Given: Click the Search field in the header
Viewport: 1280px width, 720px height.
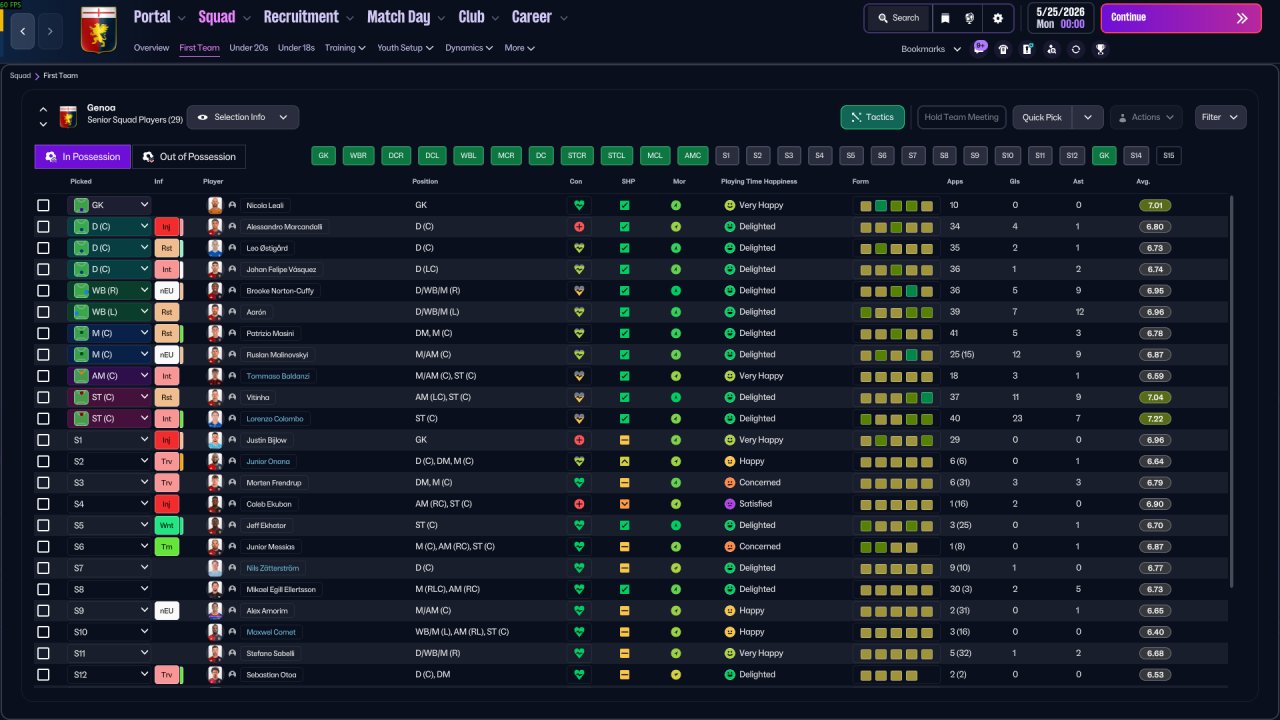Looking at the screenshot, I should tap(897, 18).
